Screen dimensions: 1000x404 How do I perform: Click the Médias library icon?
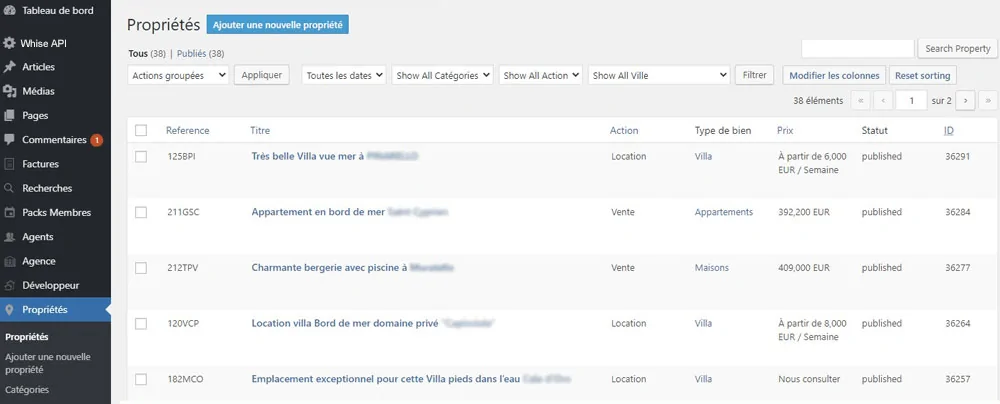9,91
